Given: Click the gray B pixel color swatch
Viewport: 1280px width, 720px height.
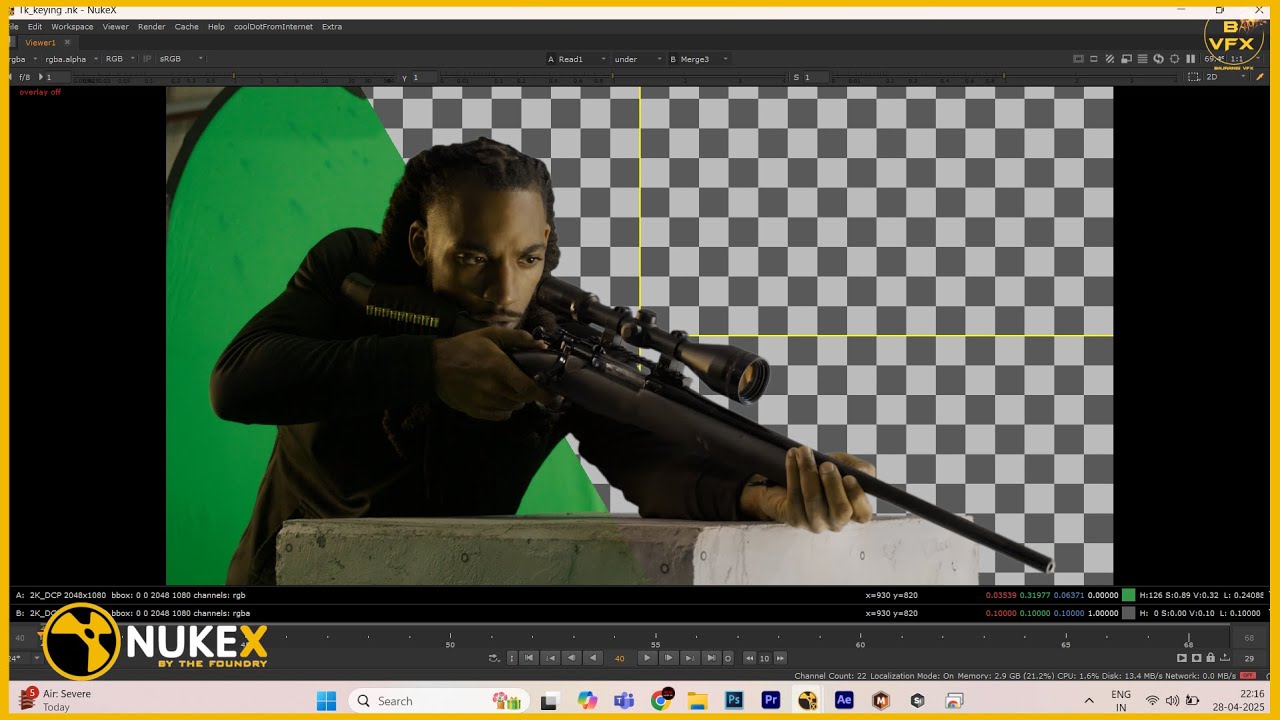Looking at the screenshot, I should pyautogui.click(x=1128, y=613).
